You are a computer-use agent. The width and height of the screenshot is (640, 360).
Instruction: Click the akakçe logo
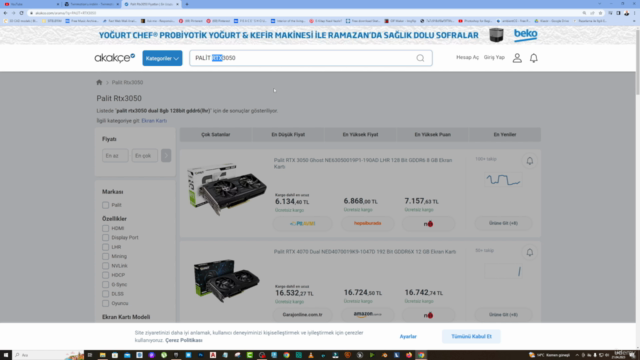(x=114, y=58)
